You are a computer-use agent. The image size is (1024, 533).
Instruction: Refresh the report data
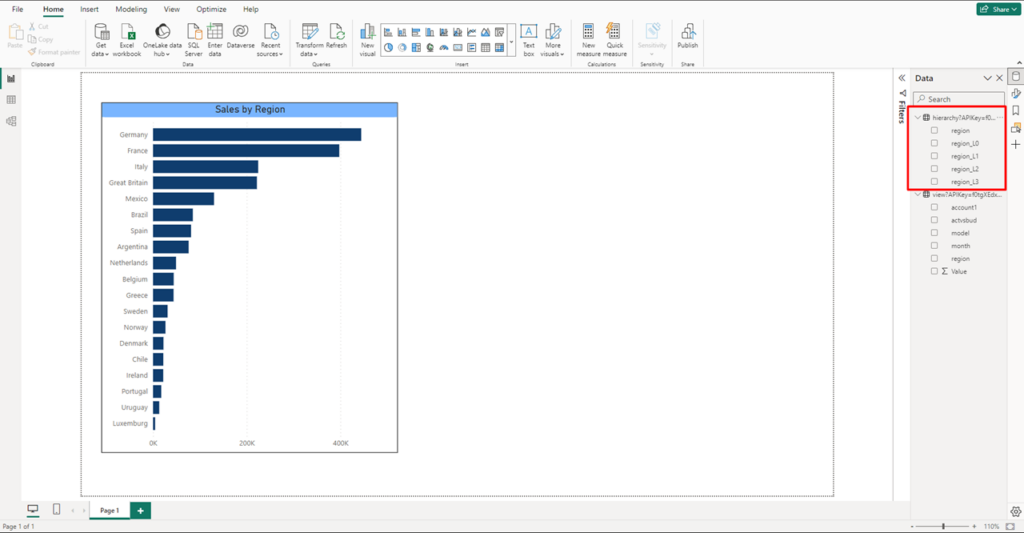[336, 36]
